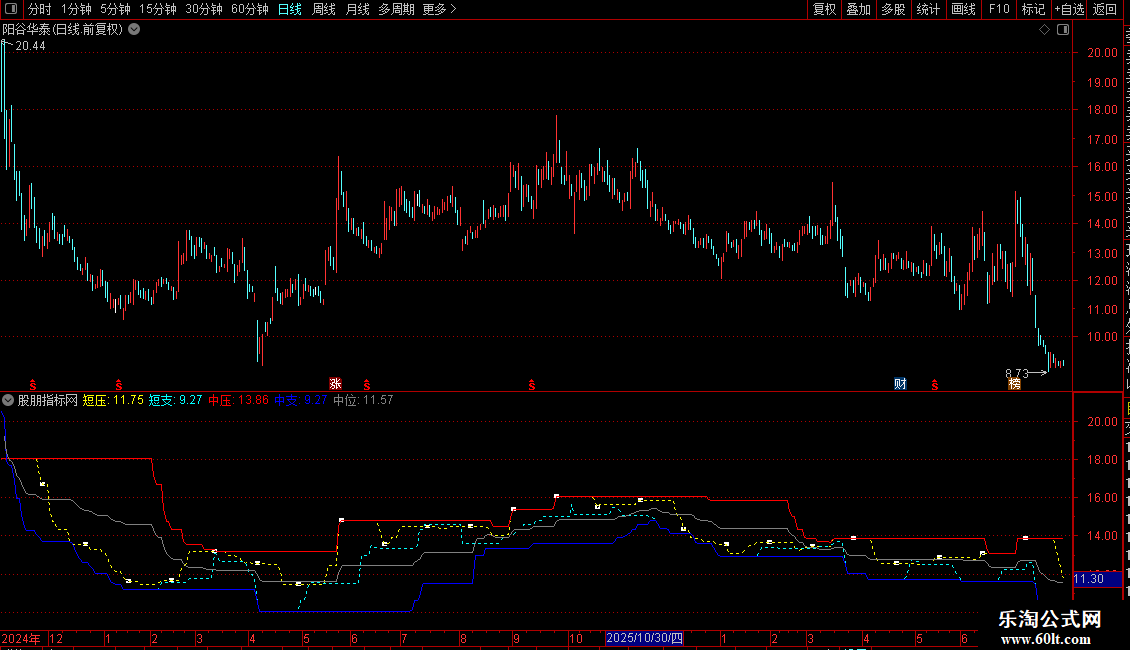The image size is (1130, 650).
Task: Click the 2024年 time axis label
Action: (21, 638)
